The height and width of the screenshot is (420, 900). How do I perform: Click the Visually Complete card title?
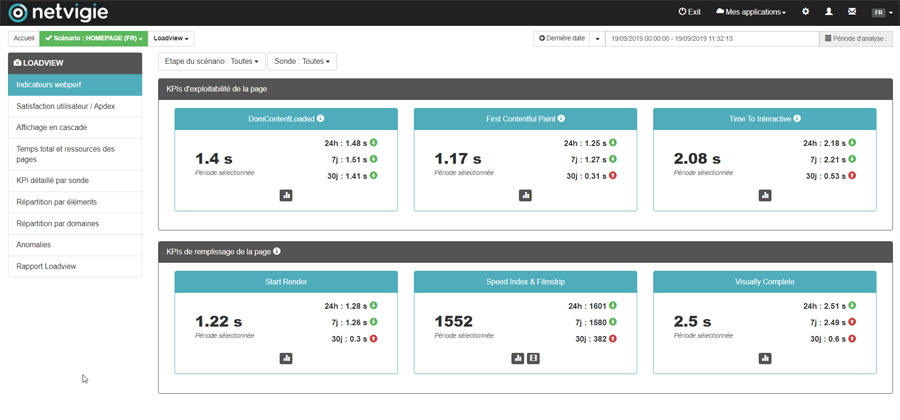pyautogui.click(x=765, y=282)
